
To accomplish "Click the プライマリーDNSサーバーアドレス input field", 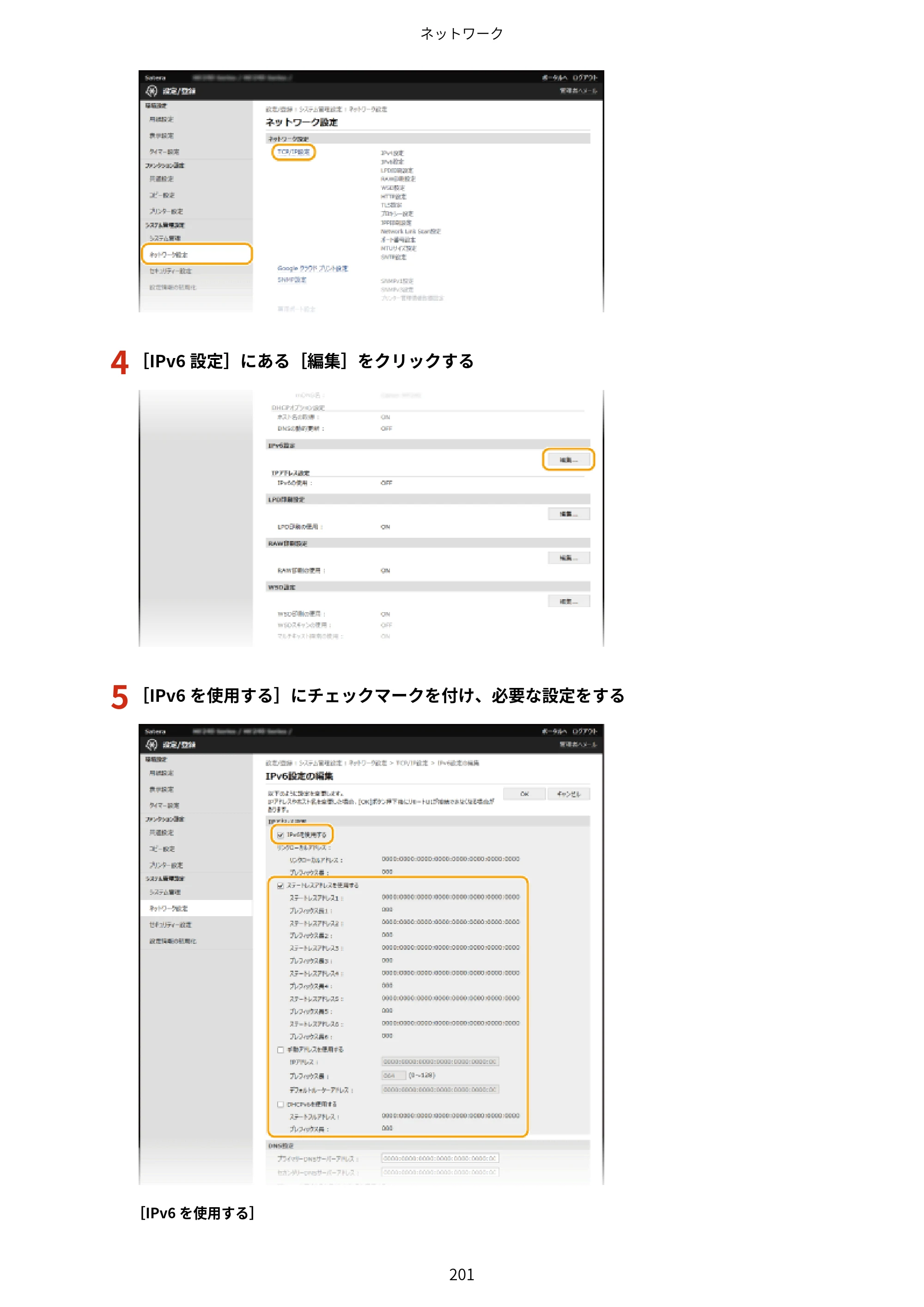I will point(440,1158).
